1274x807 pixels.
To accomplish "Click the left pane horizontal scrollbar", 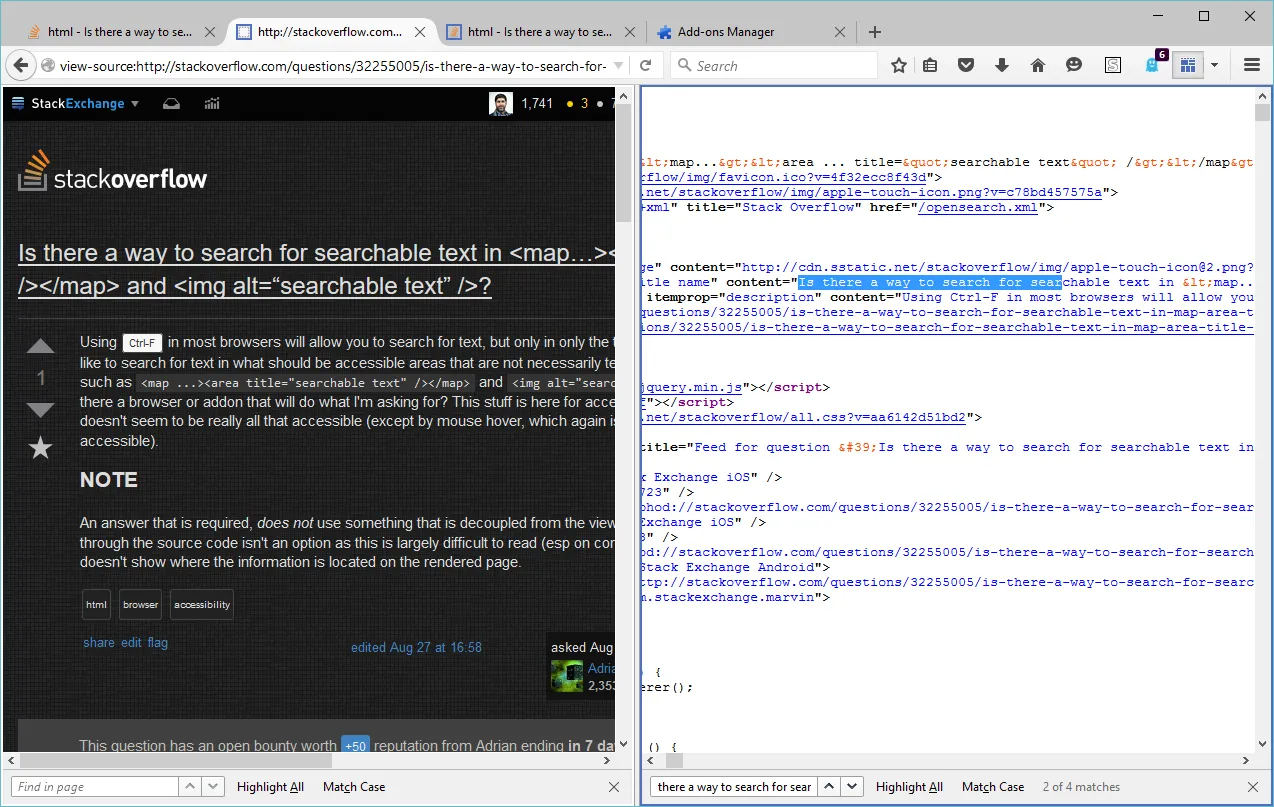I will 311,762.
